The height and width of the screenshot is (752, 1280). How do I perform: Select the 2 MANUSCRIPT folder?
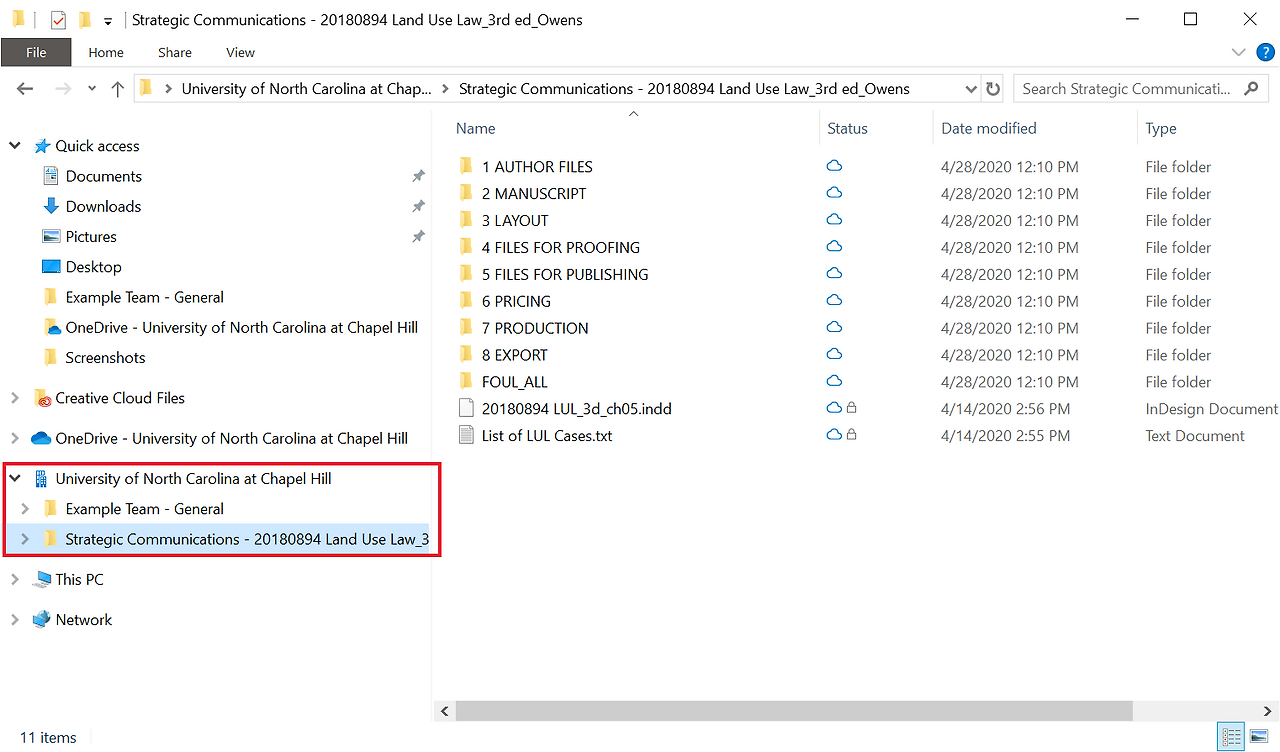534,194
